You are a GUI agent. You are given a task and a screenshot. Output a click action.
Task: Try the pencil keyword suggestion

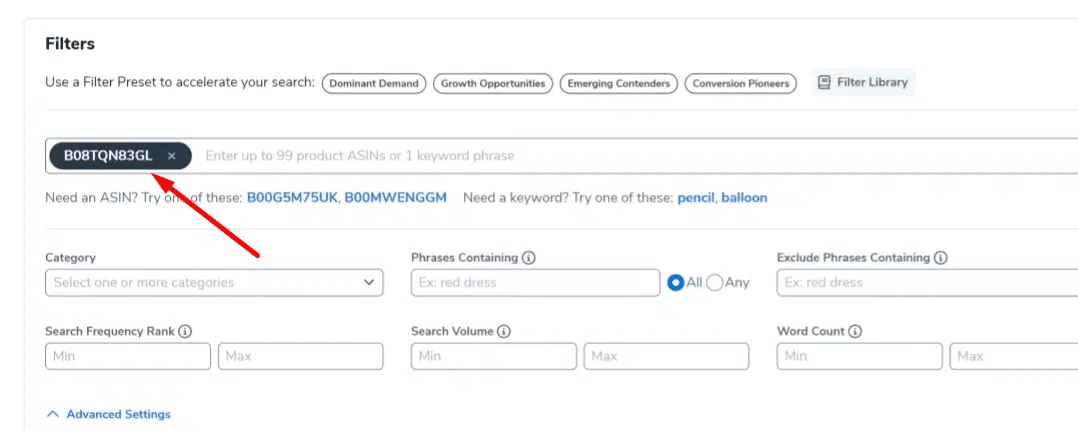coord(695,198)
